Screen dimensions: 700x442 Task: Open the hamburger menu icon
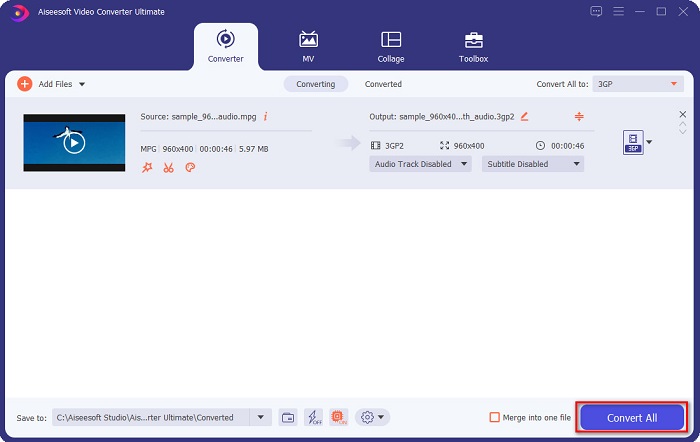point(618,11)
